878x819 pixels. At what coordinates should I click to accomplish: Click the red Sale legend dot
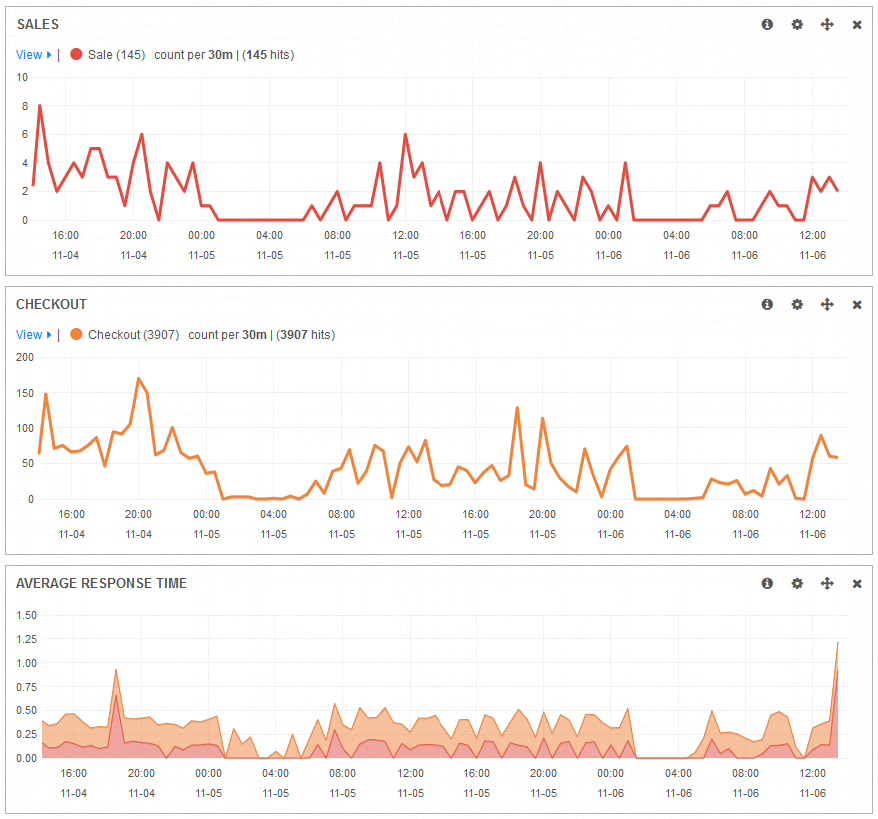[x=76, y=55]
